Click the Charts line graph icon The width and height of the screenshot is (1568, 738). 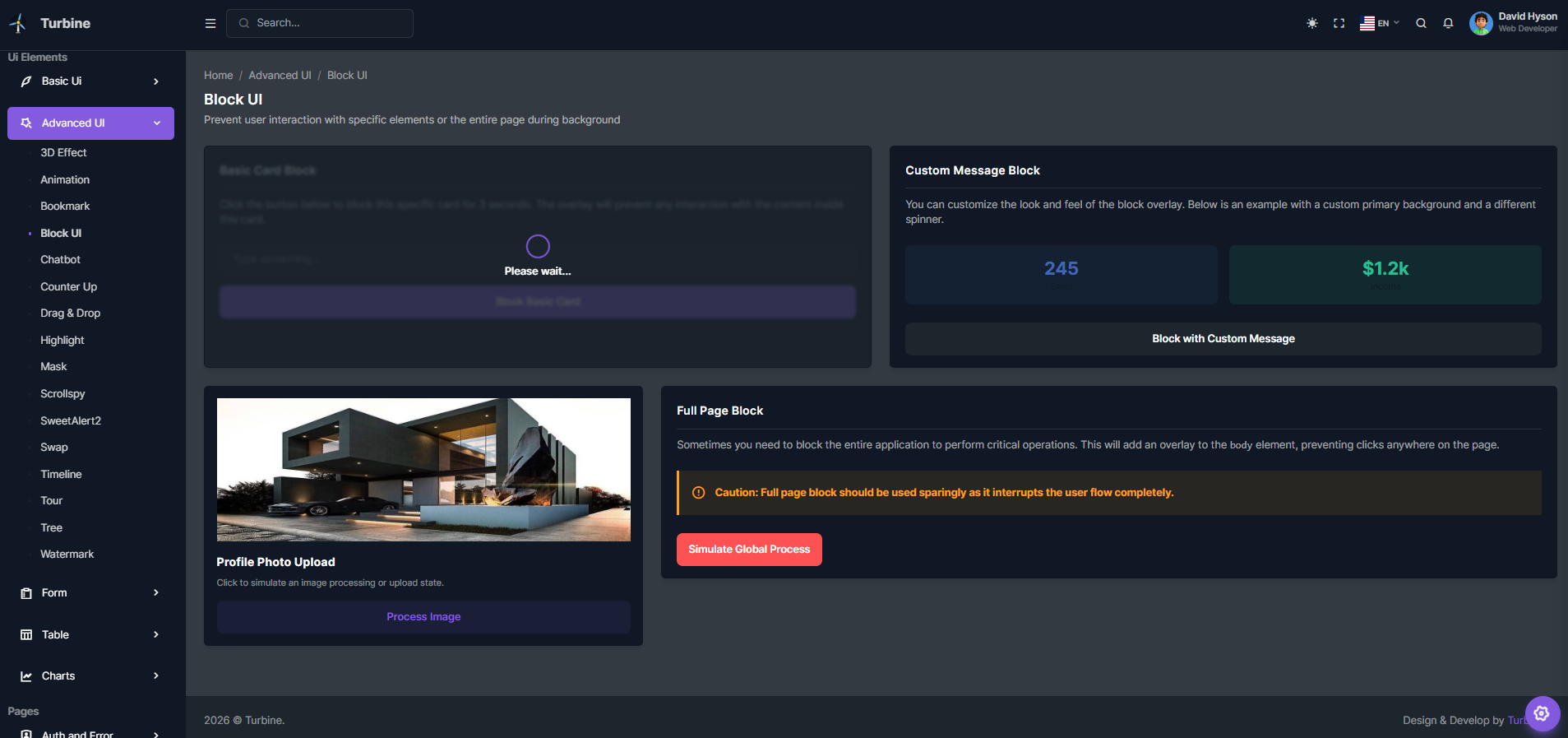point(26,676)
